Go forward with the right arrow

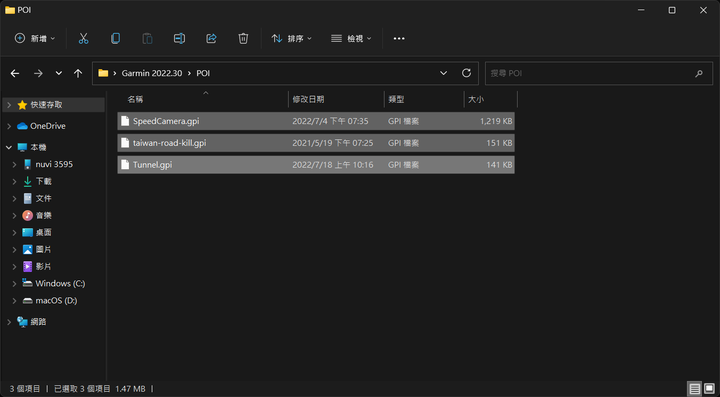[38, 73]
